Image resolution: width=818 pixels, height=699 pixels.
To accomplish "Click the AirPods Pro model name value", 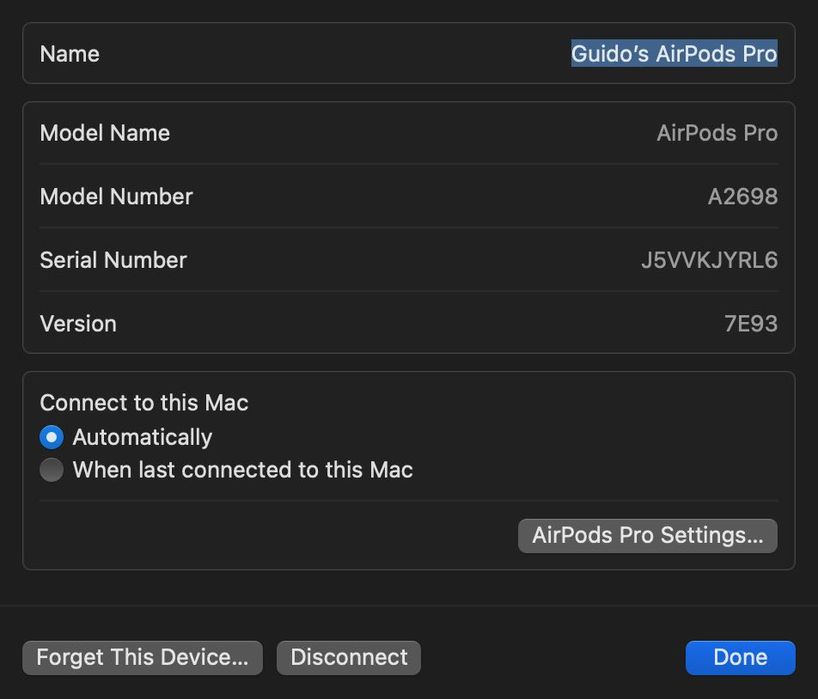I will [x=717, y=133].
